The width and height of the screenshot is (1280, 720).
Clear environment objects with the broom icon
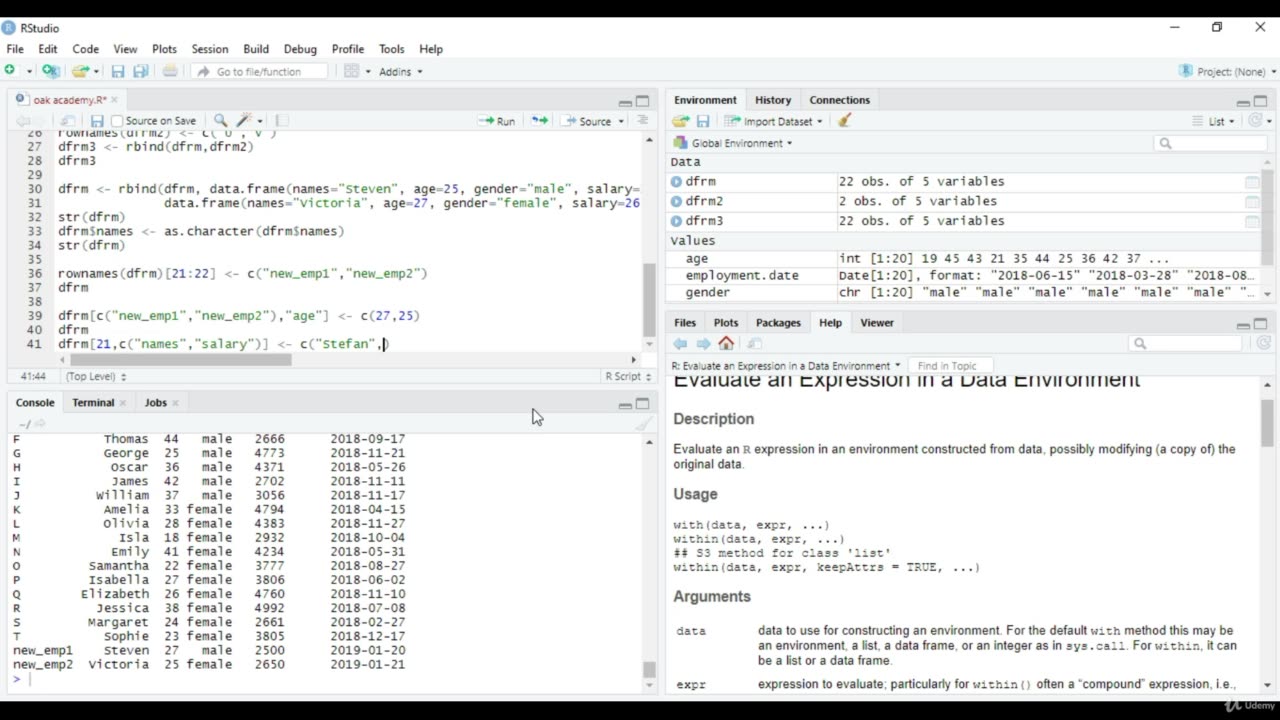point(845,121)
